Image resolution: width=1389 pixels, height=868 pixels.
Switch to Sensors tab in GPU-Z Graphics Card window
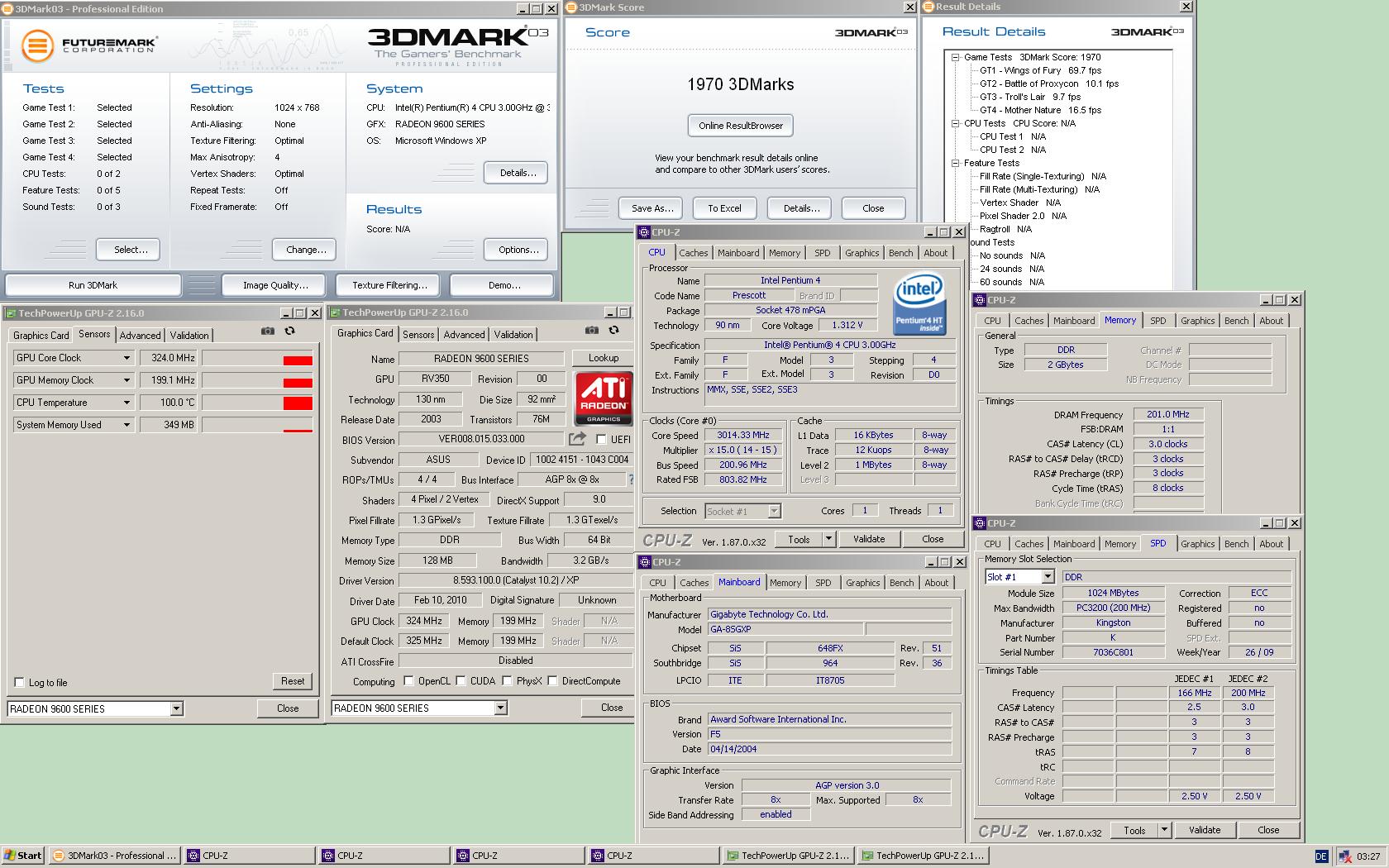(x=418, y=335)
